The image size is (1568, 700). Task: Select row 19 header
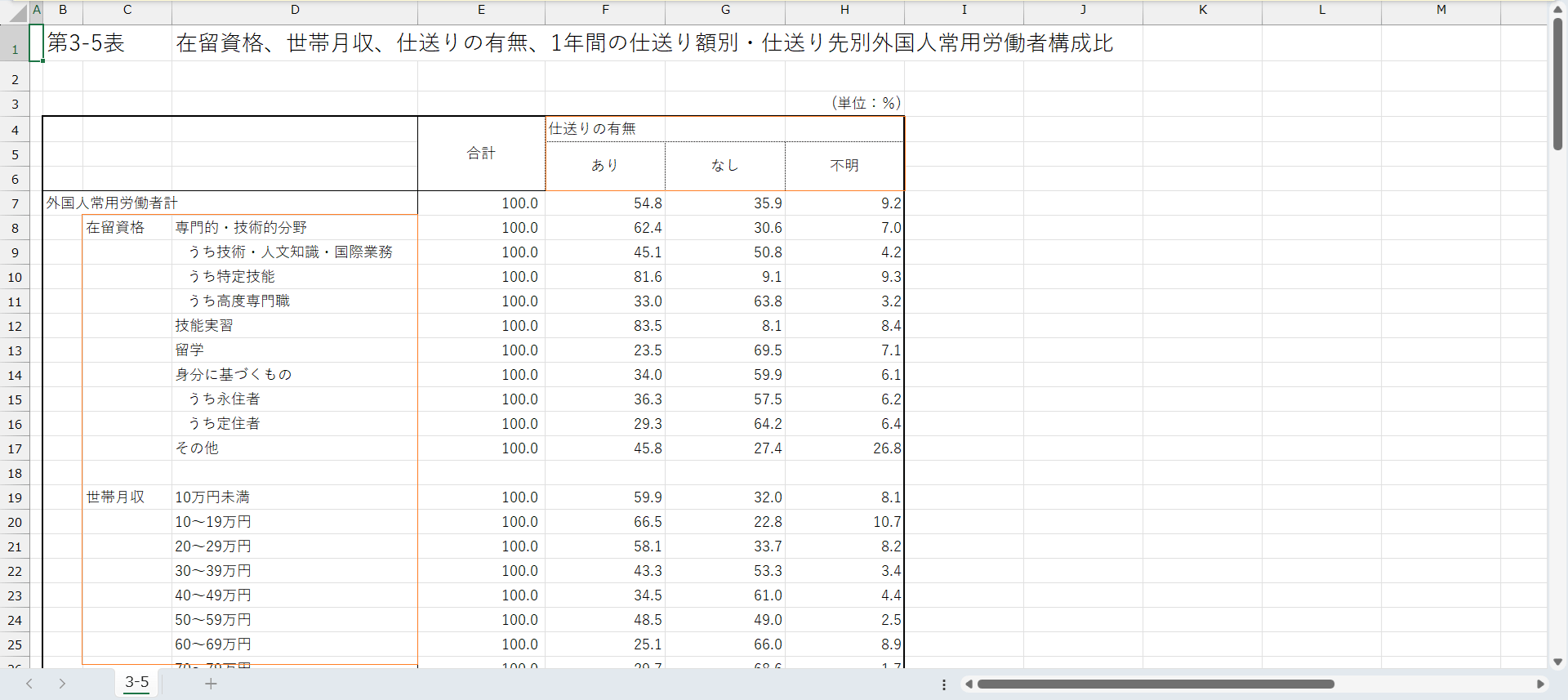click(x=15, y=497)
